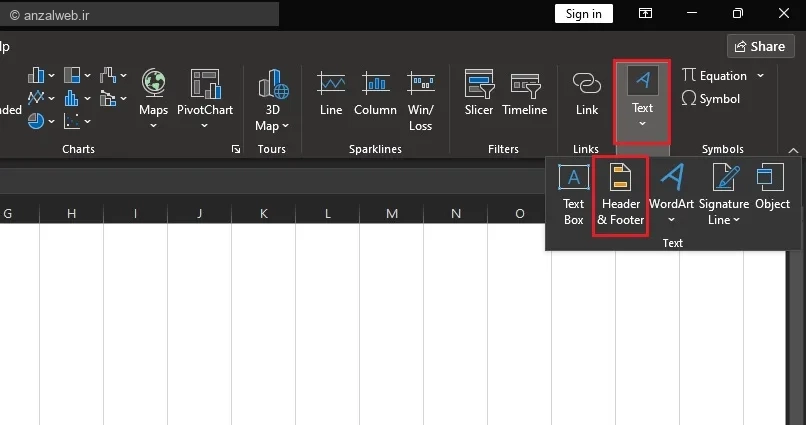The height and width of the screenshot is (425, 806).
Task: Open the Symbol dialog
Action: click(711, 99)
